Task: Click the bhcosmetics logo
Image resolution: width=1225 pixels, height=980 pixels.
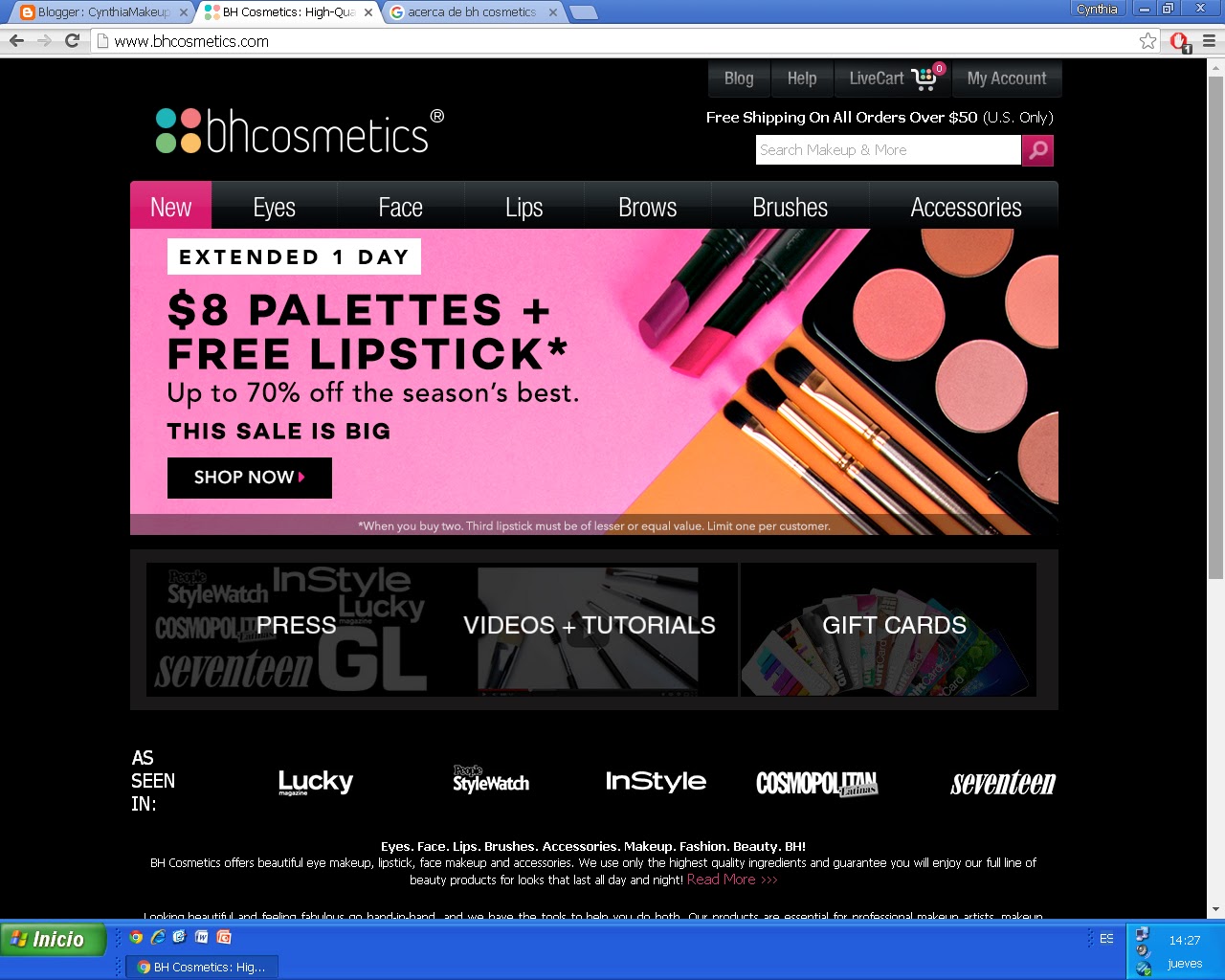Action: (x=300, y=130)
